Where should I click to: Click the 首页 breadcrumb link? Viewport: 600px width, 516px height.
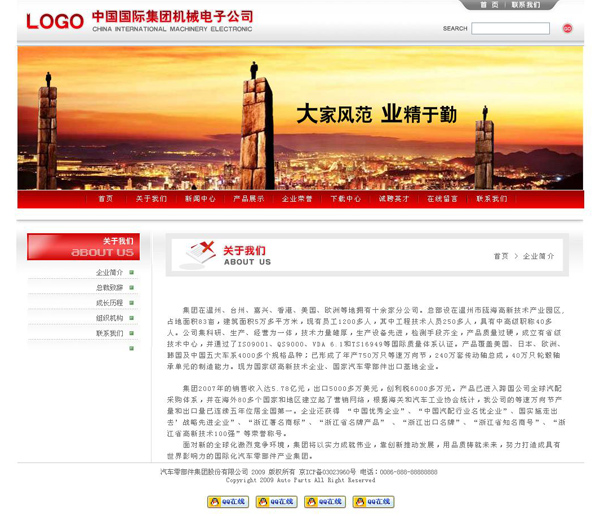(500, 257)
